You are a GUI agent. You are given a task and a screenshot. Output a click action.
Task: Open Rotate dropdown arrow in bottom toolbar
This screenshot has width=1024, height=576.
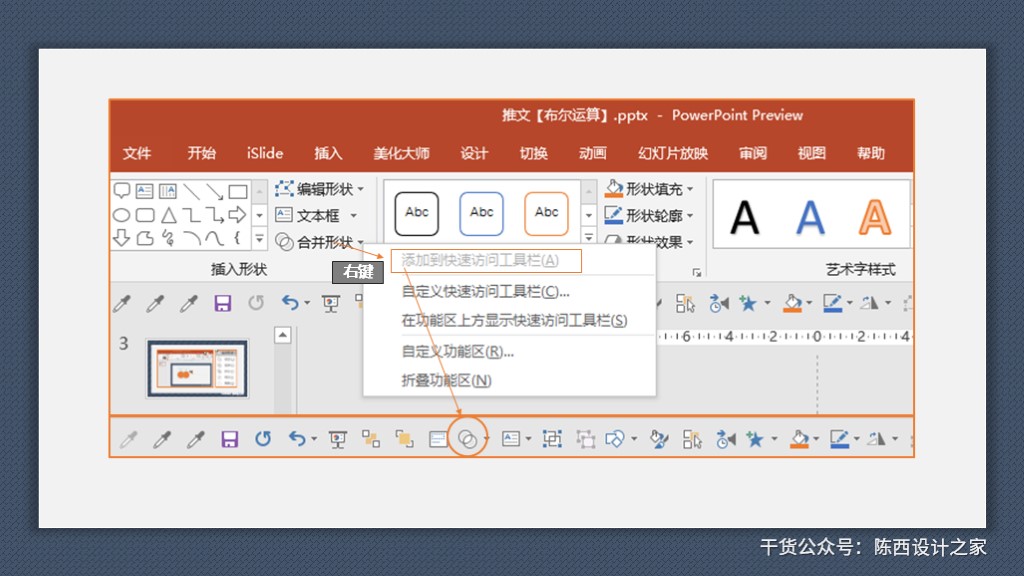pos(895,439)
